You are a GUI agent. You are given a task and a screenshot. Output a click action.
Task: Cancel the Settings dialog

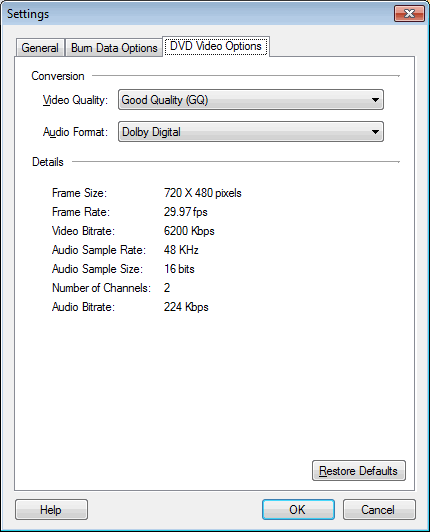point(379,510)
